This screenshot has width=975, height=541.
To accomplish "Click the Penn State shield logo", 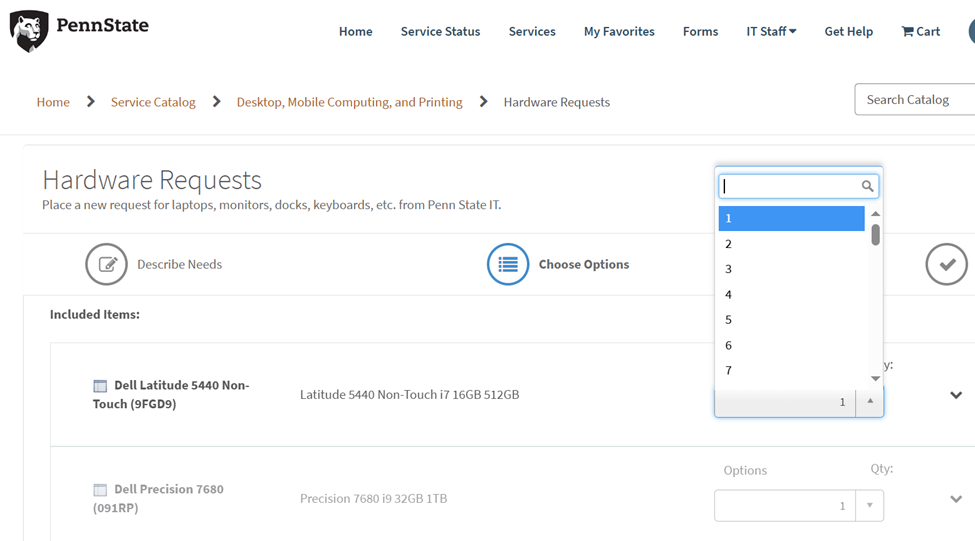I will pos(29,31).
